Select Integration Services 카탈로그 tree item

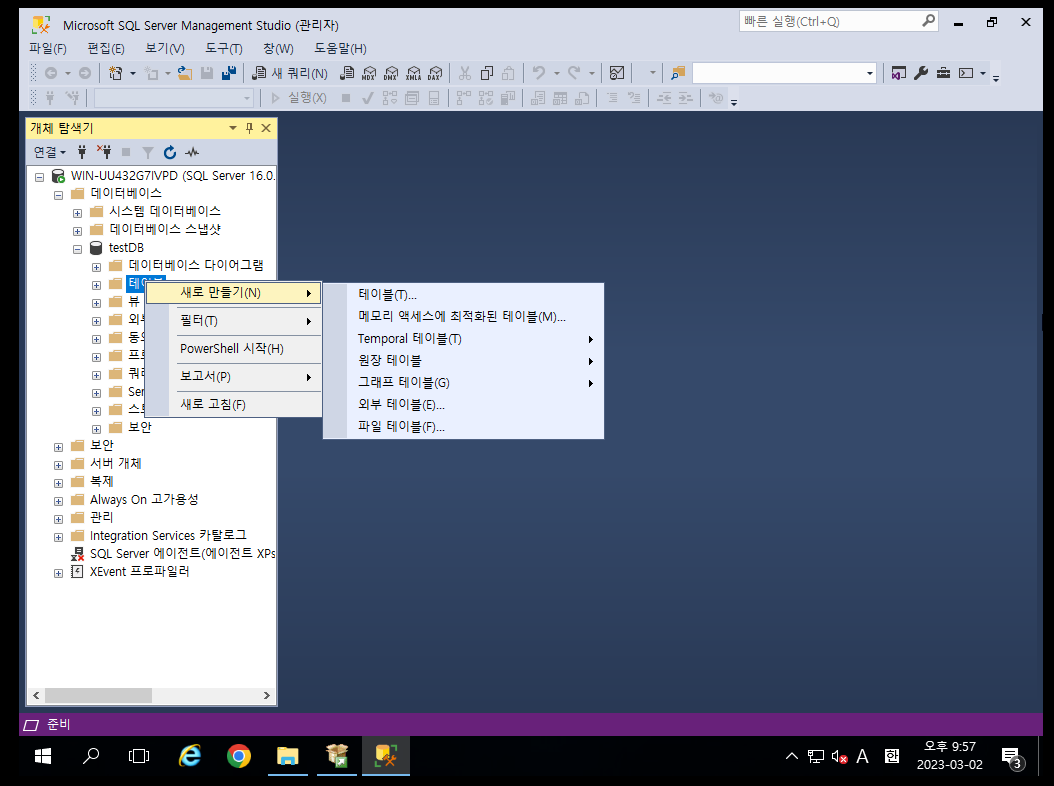click(x=168, y=535)
